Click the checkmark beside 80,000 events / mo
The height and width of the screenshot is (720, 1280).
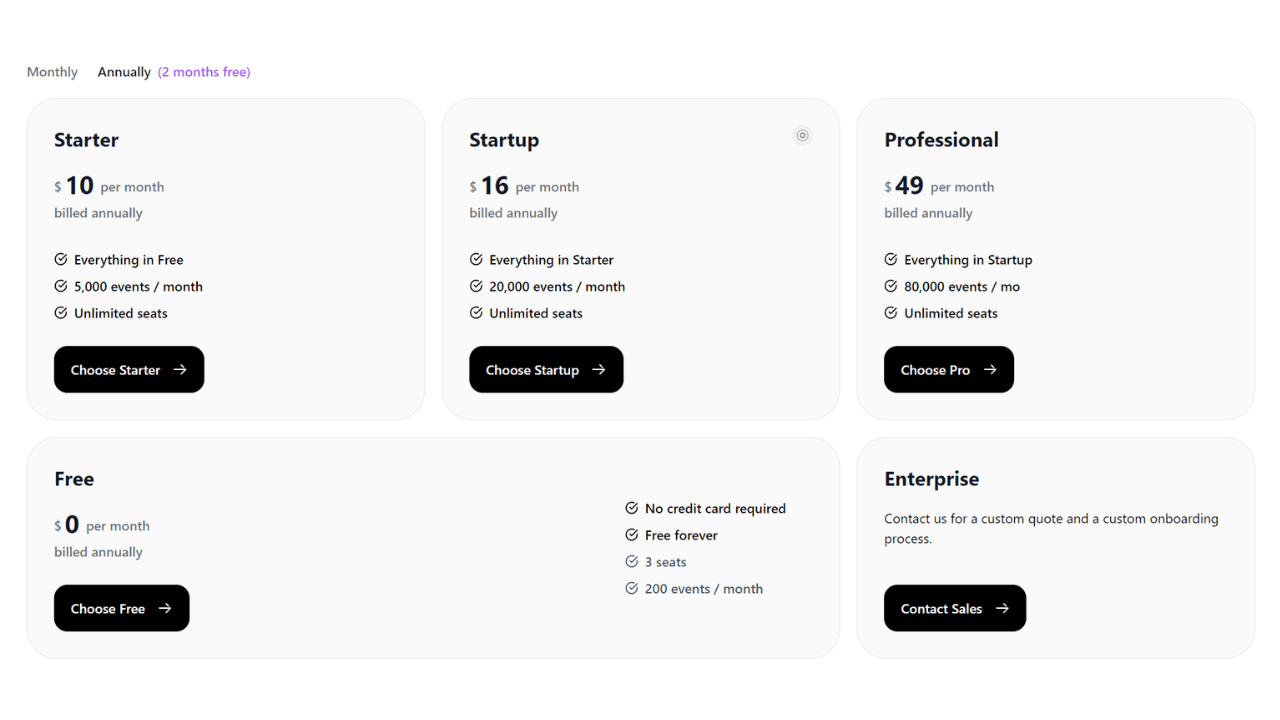(890, 286)
